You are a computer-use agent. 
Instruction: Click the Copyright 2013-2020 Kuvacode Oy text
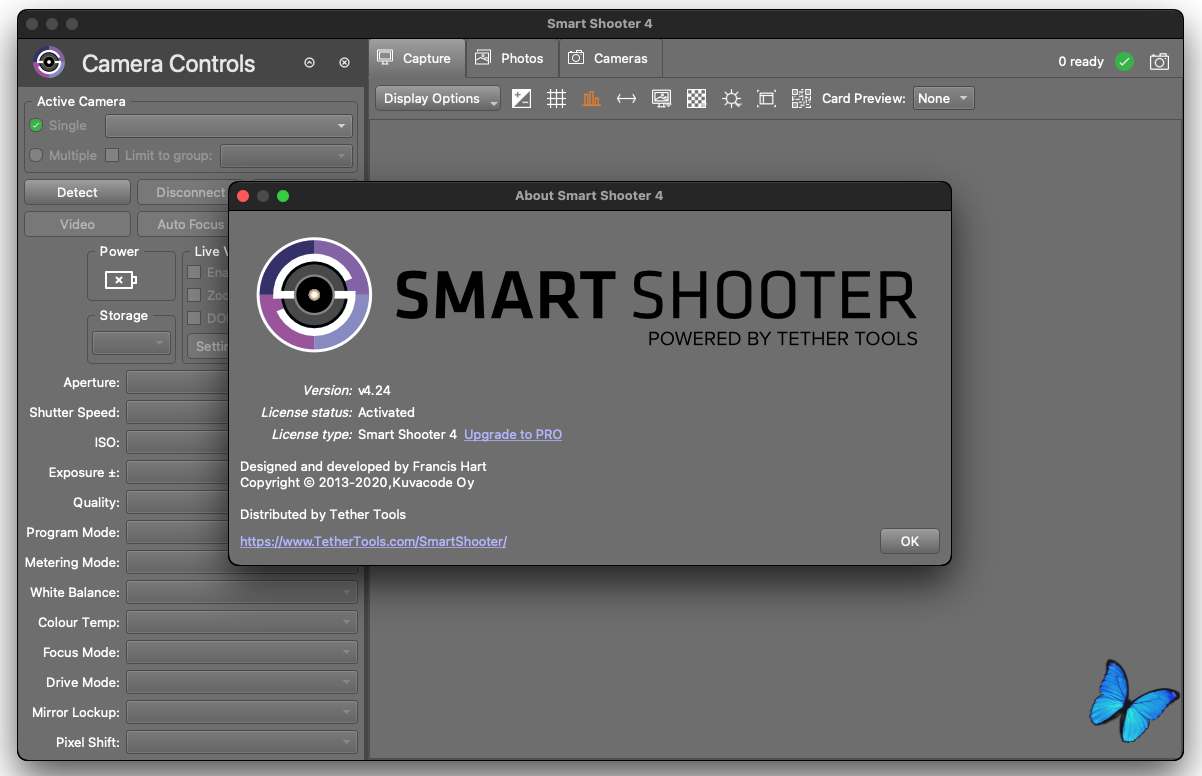click(x=357, y=482)
